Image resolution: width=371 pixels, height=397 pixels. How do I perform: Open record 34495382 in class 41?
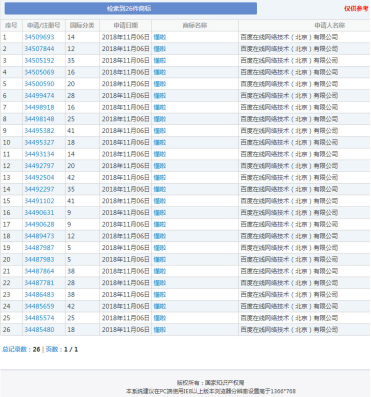click(x=39, y=131)
